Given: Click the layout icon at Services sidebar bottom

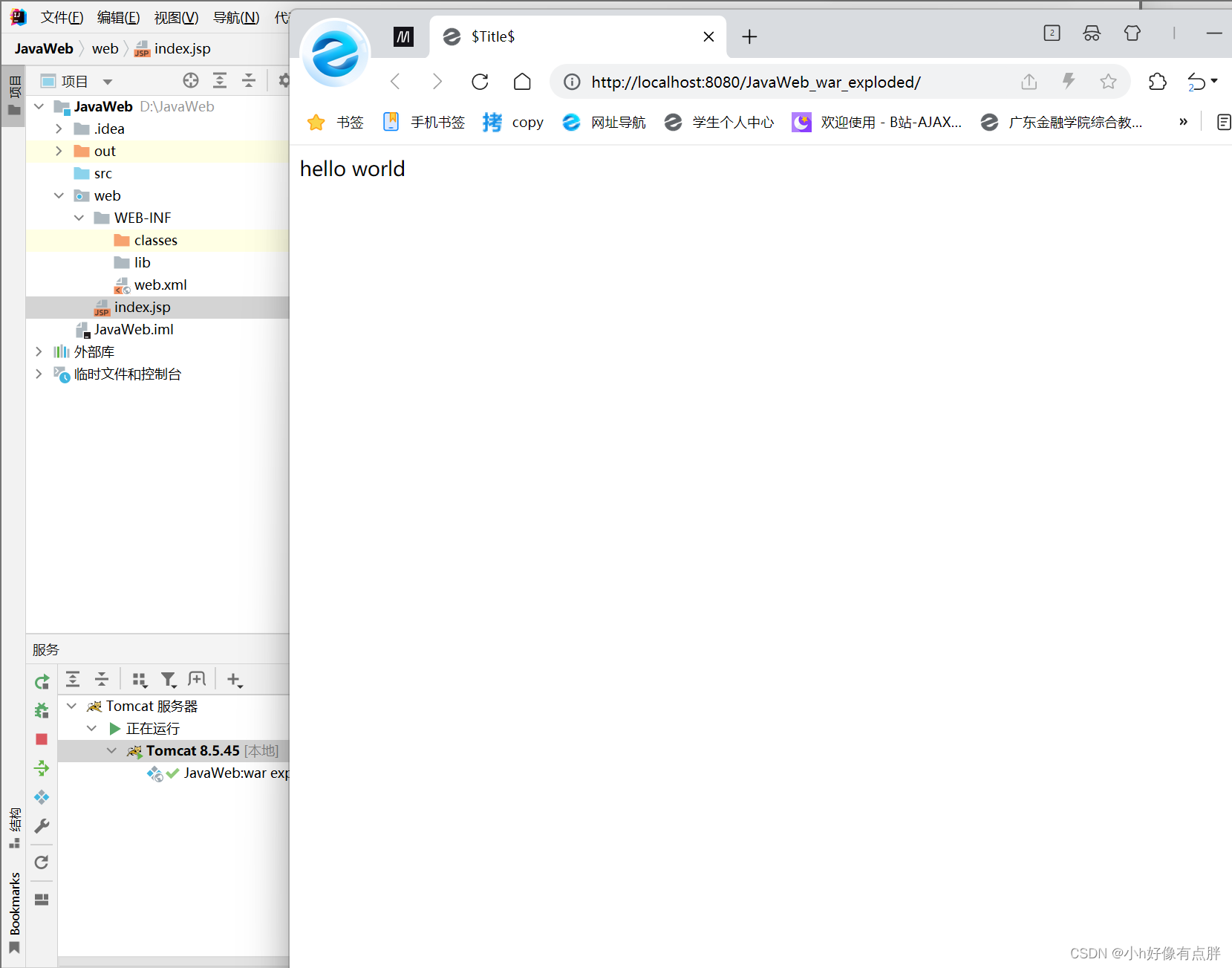Looking at the screenshot, I should tap(42, 899).
